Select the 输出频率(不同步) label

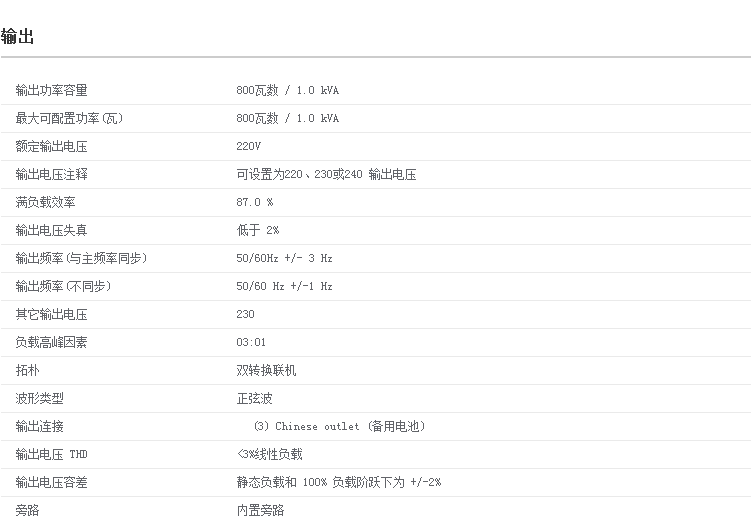63,286
